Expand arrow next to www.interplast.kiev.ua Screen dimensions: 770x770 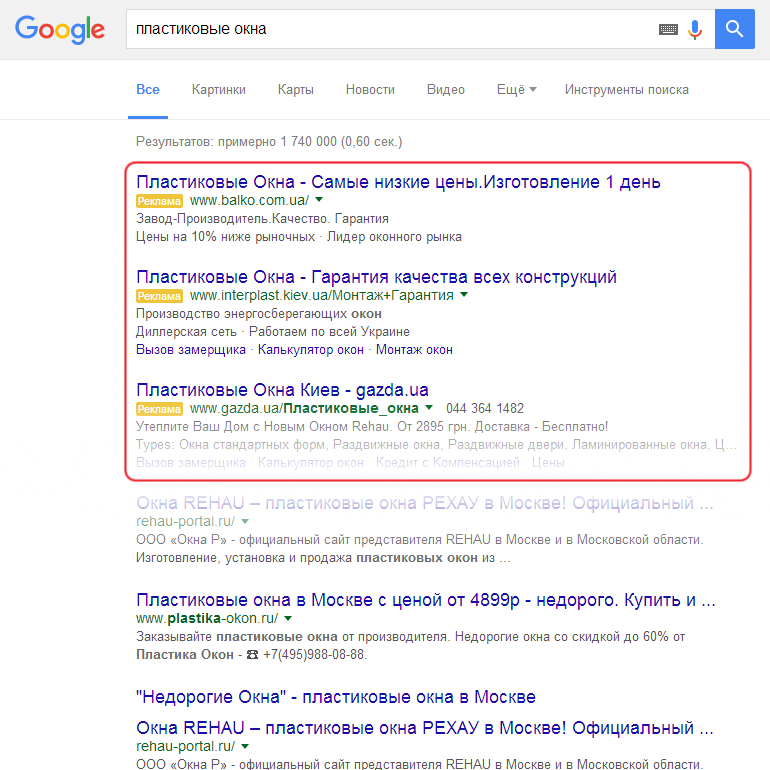(464, 295)
